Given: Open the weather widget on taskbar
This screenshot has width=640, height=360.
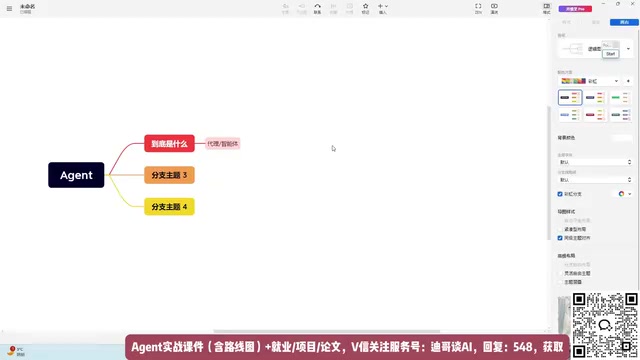Looking at the screenshot, I should [x=16, y=351].
